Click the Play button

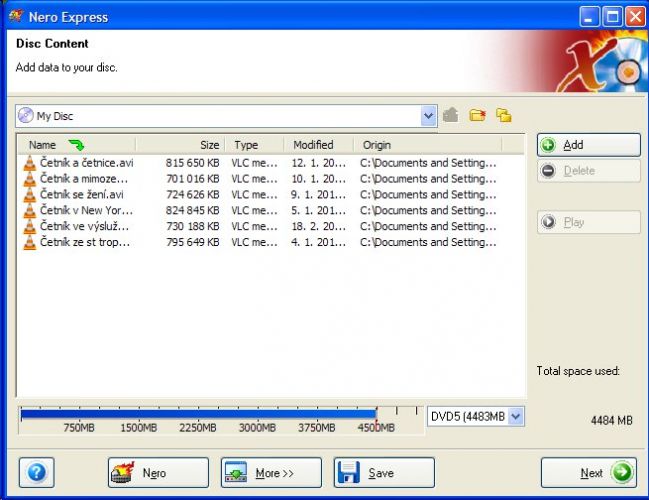[x=589, y=222]
